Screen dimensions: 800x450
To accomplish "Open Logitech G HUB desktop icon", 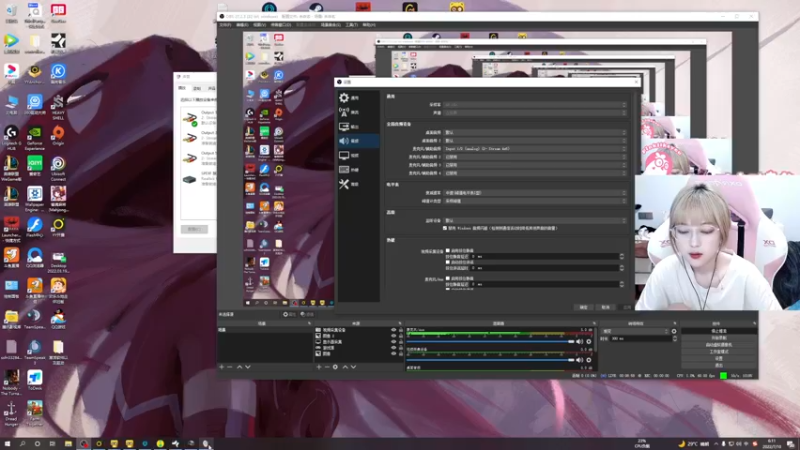I will tap(11, 139).
